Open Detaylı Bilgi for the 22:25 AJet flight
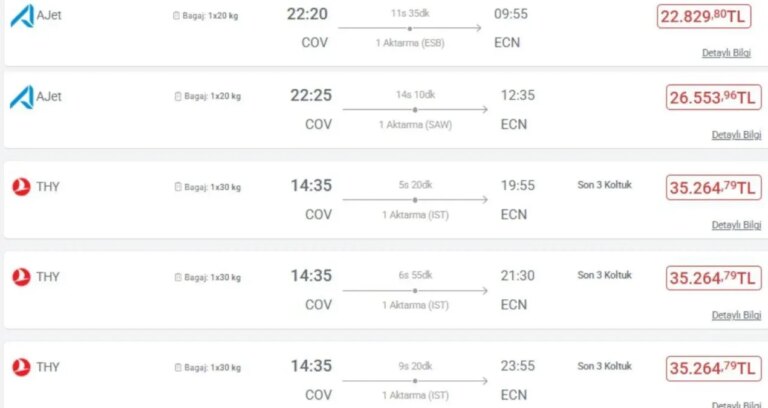Screen dimensions: 768x408 point(737,135)
